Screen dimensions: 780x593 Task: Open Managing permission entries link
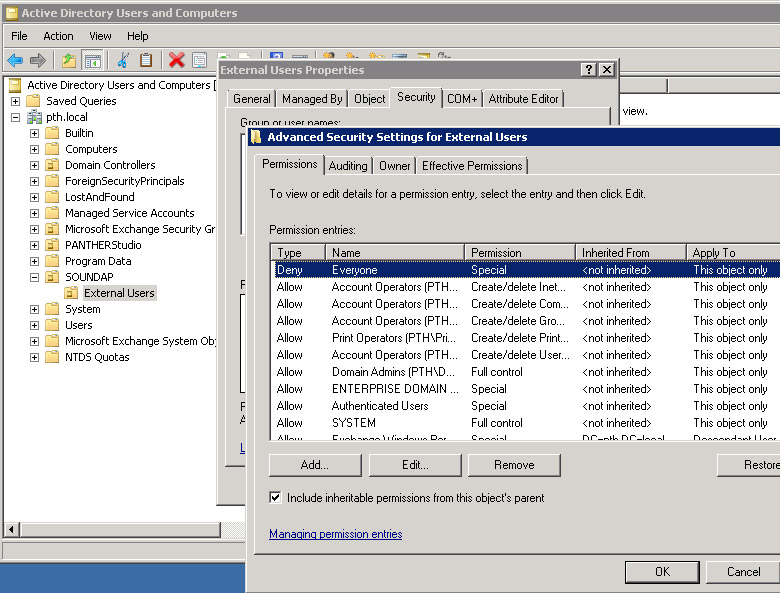(335, 534)
